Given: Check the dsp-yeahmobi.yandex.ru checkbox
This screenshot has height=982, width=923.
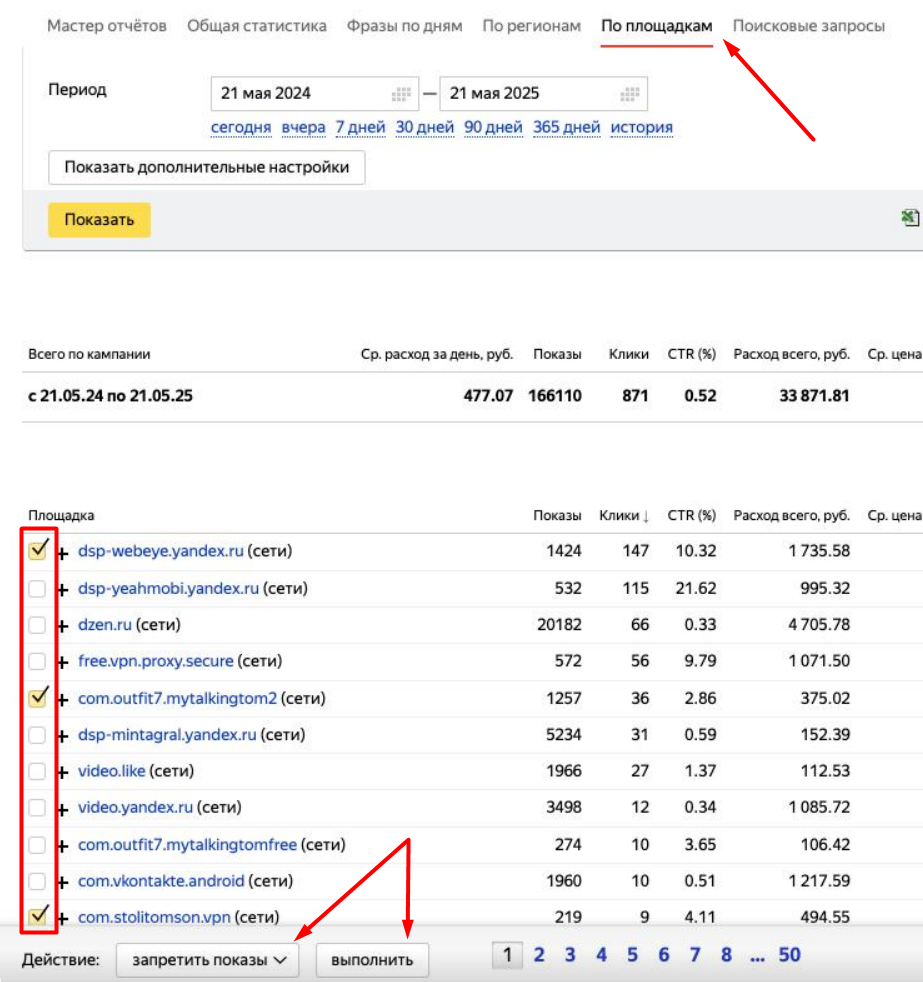Looking at the screenshot, I should click(37, 589).
